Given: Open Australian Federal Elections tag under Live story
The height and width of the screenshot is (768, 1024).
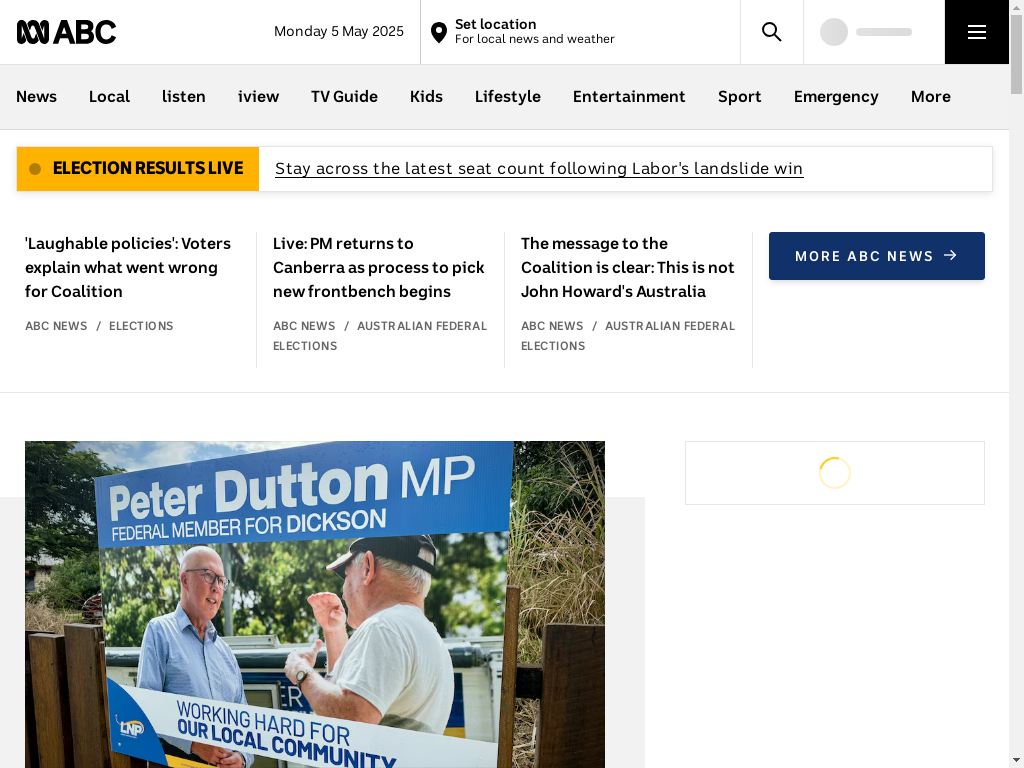Looking at the screenshot, I should pyautogui.click(x=380, y=336).
